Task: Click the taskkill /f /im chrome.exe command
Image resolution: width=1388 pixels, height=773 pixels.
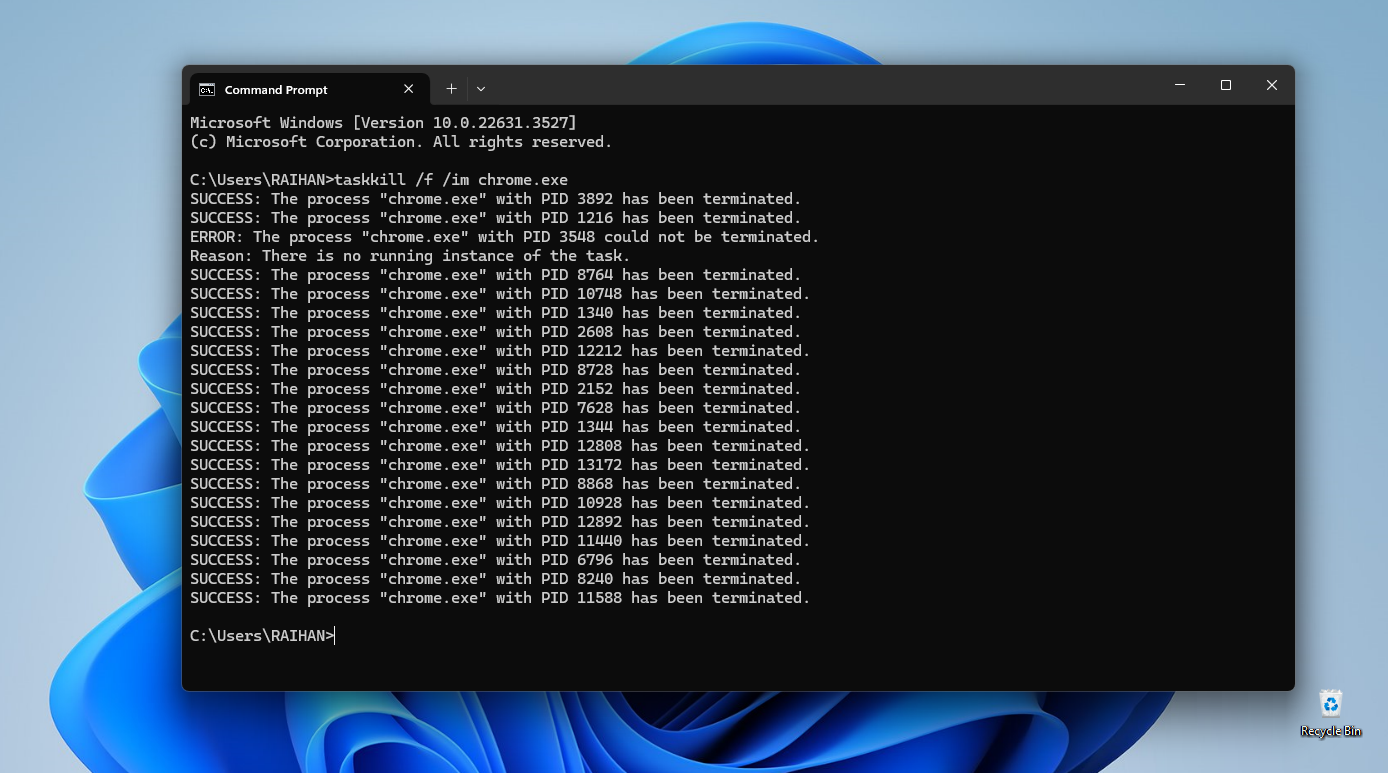Action: point(451,180)
